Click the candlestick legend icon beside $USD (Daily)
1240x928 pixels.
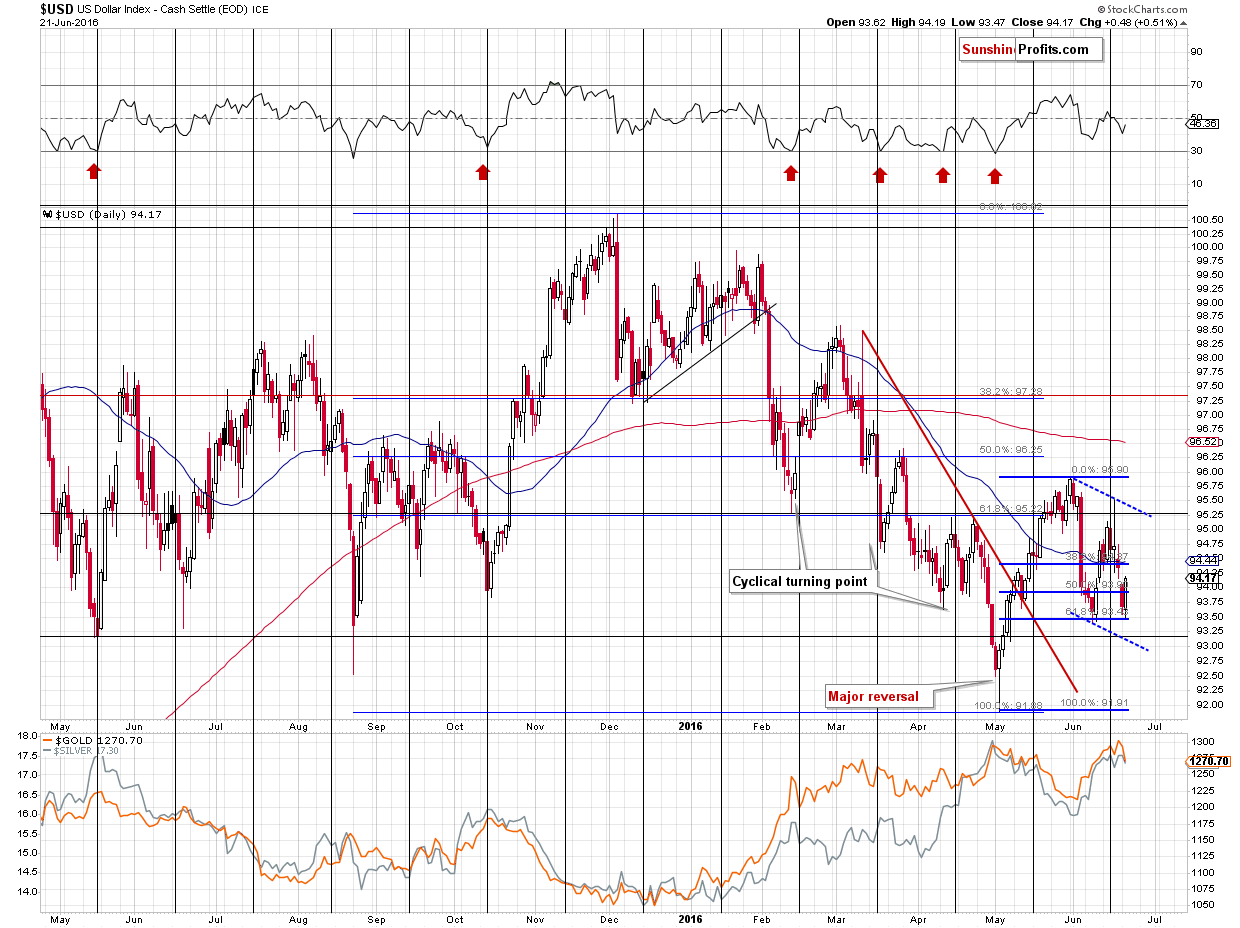tap(47, 213)
